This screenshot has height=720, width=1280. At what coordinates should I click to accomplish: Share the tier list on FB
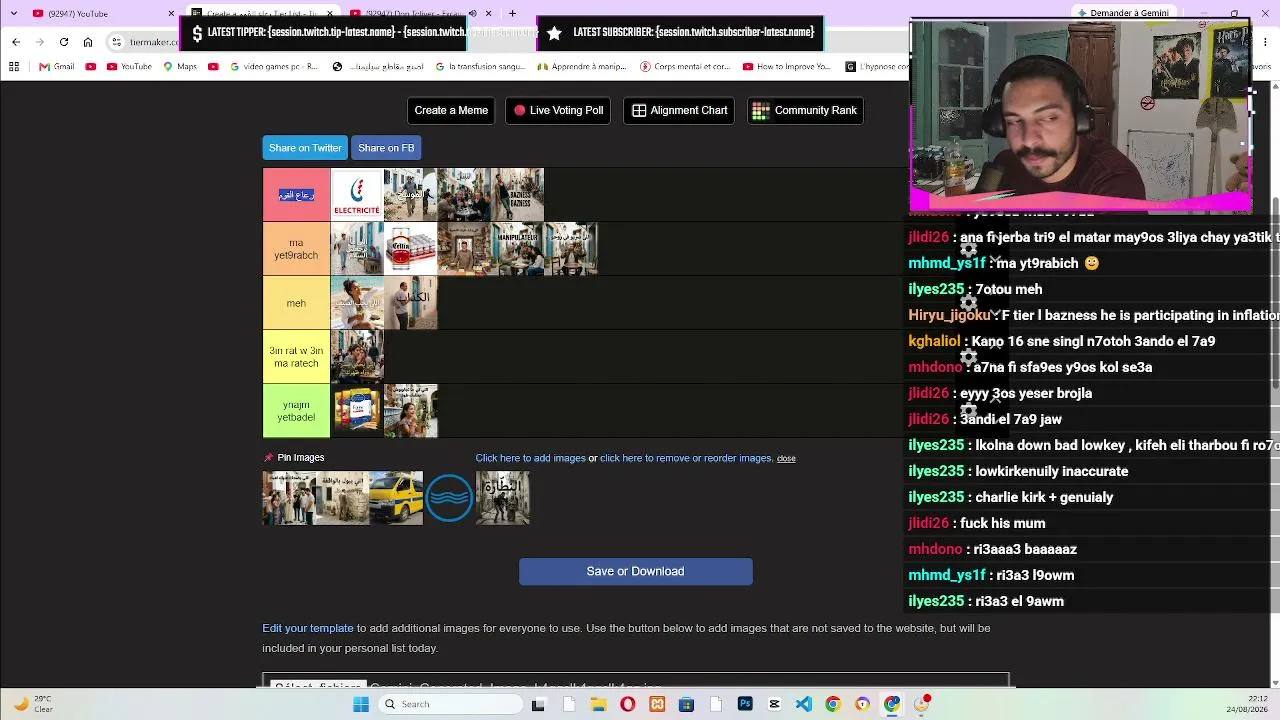click(x=386, y=148)
